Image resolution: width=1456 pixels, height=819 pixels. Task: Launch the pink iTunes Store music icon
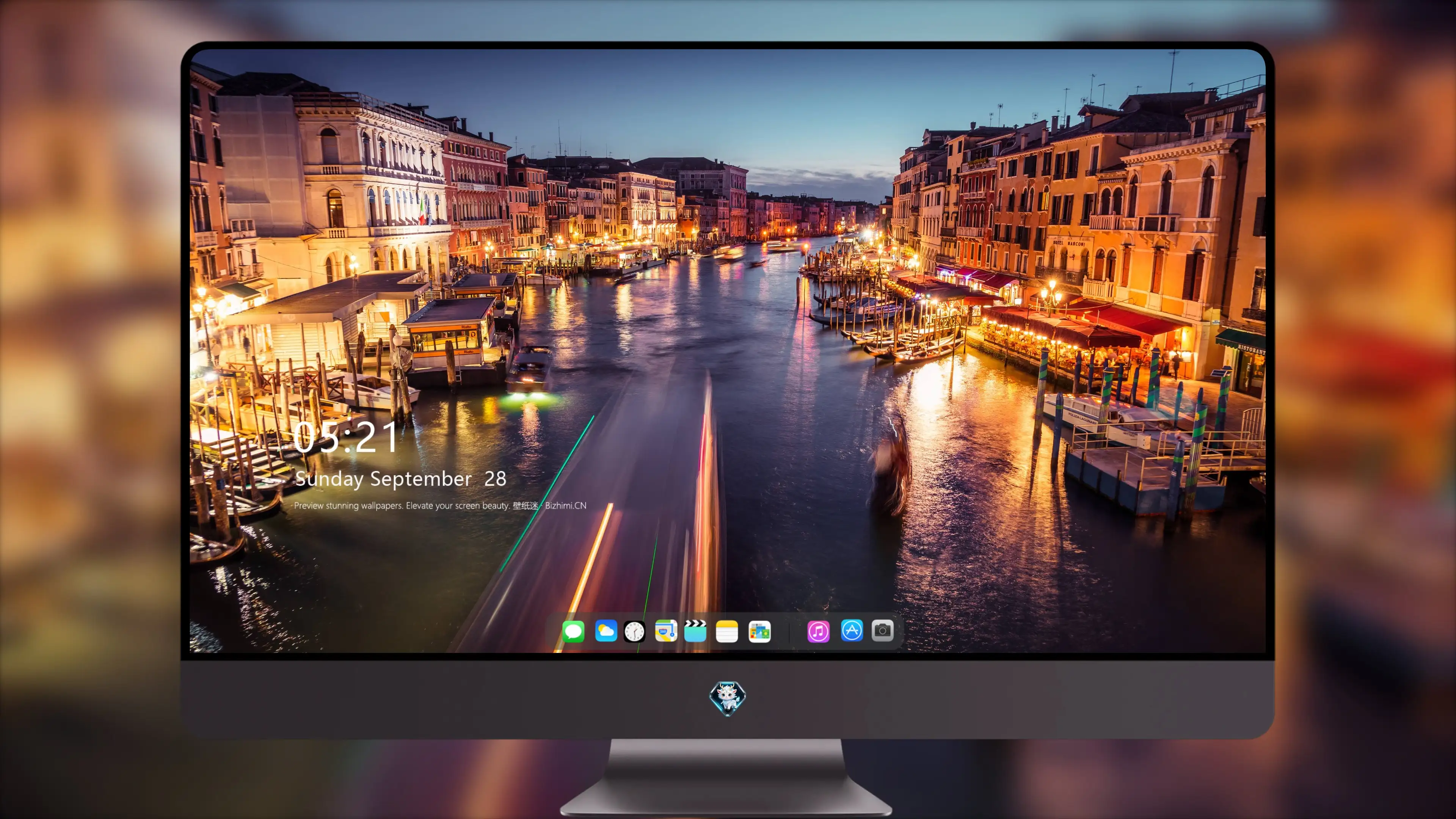[819, 631]
